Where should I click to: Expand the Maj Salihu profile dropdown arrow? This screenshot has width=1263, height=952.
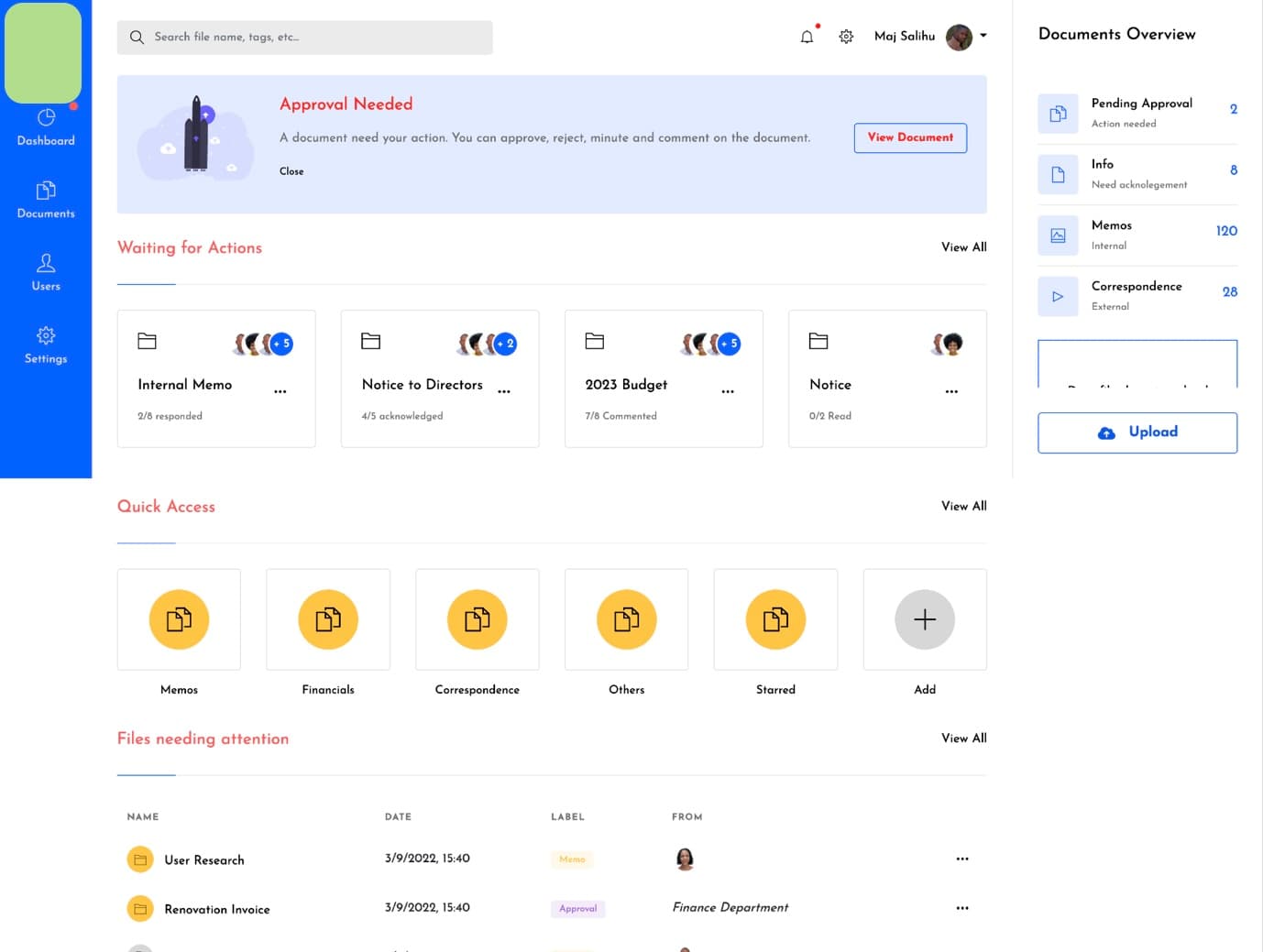983,36
